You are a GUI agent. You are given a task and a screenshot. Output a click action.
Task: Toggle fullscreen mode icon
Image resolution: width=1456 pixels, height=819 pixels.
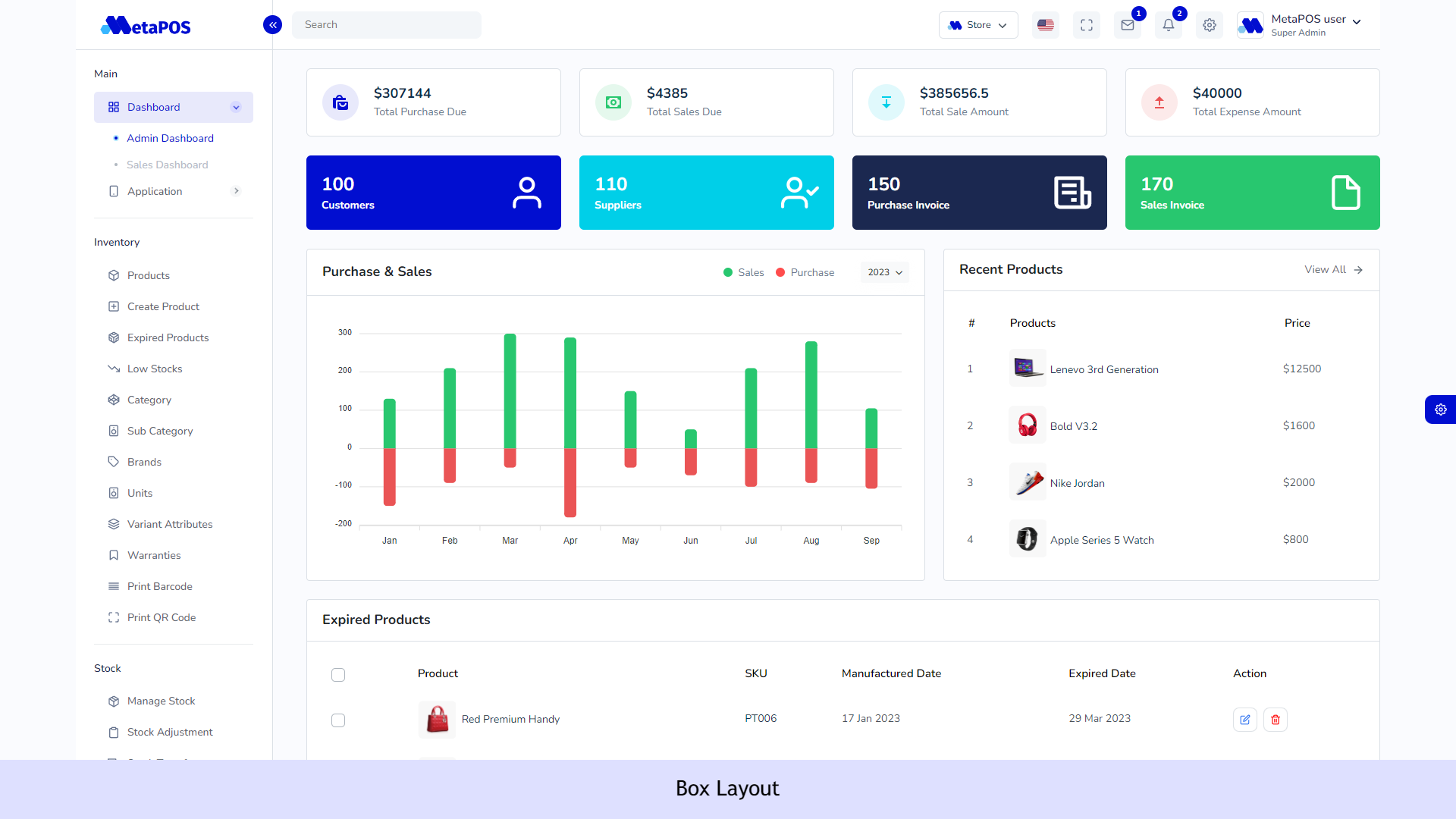coord(1087,25)
